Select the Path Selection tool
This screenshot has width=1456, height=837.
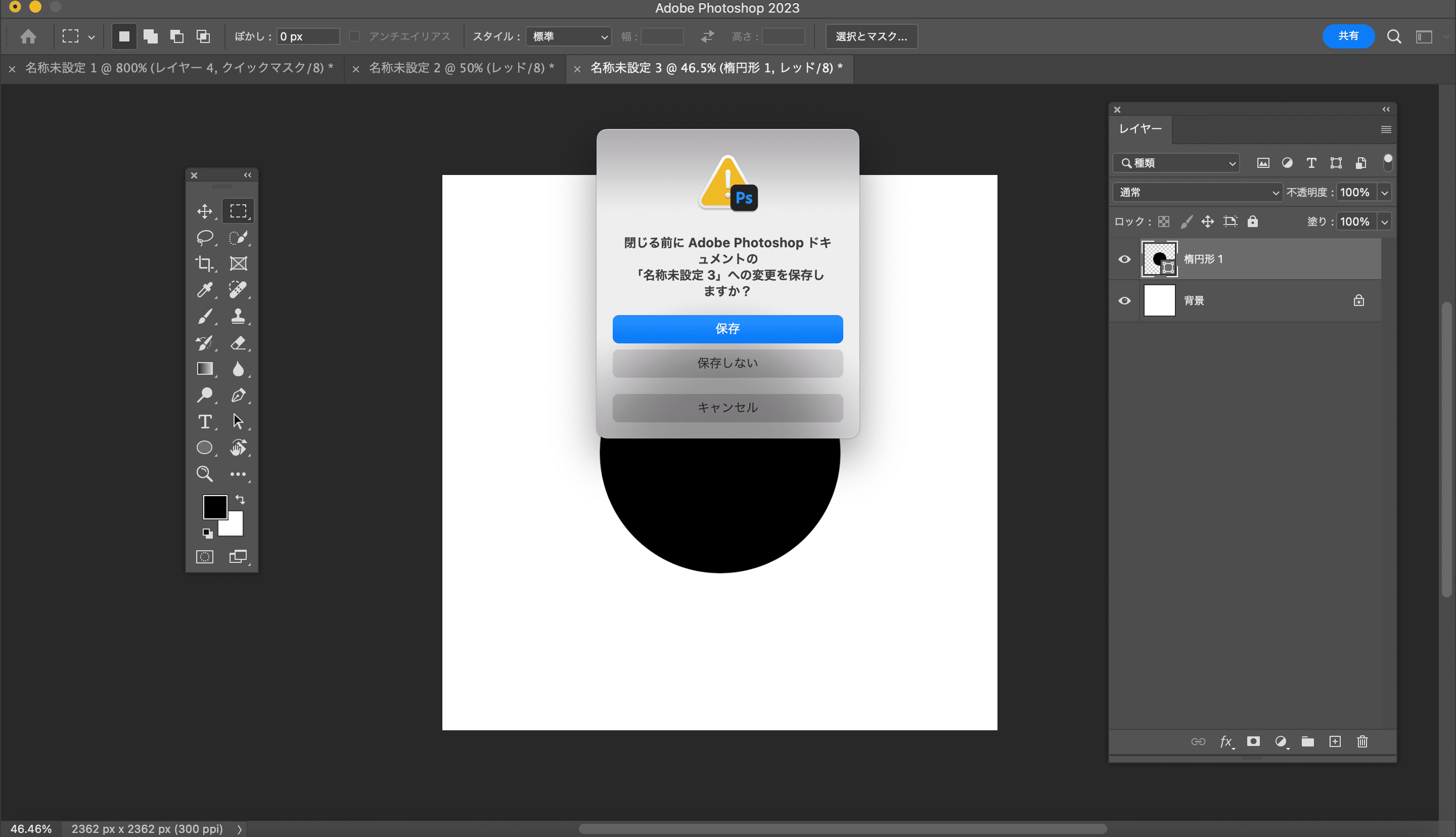[x=238, y=421]
